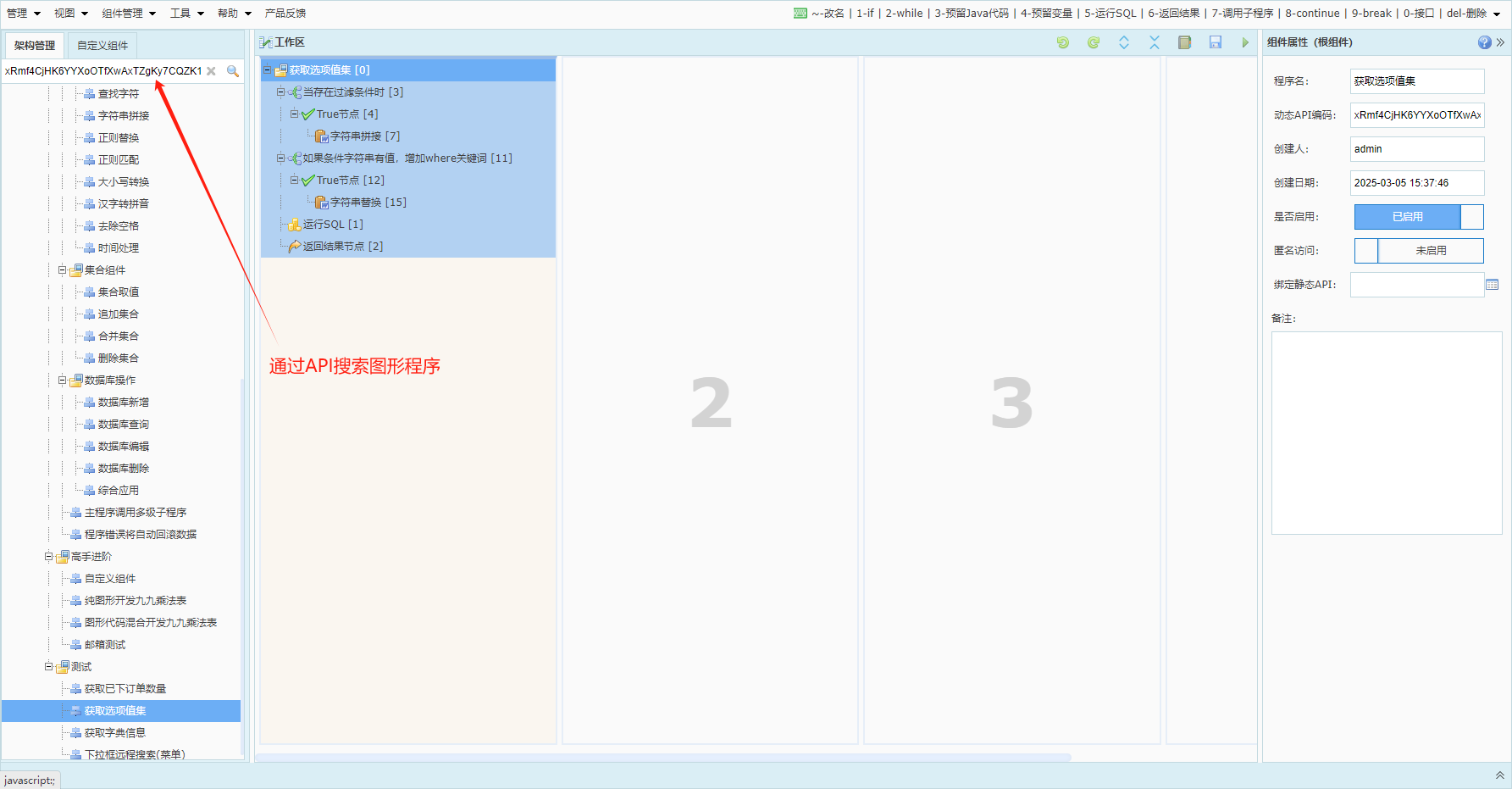
Task: Open the 管理 menu
Action: [x=23, y=13]
